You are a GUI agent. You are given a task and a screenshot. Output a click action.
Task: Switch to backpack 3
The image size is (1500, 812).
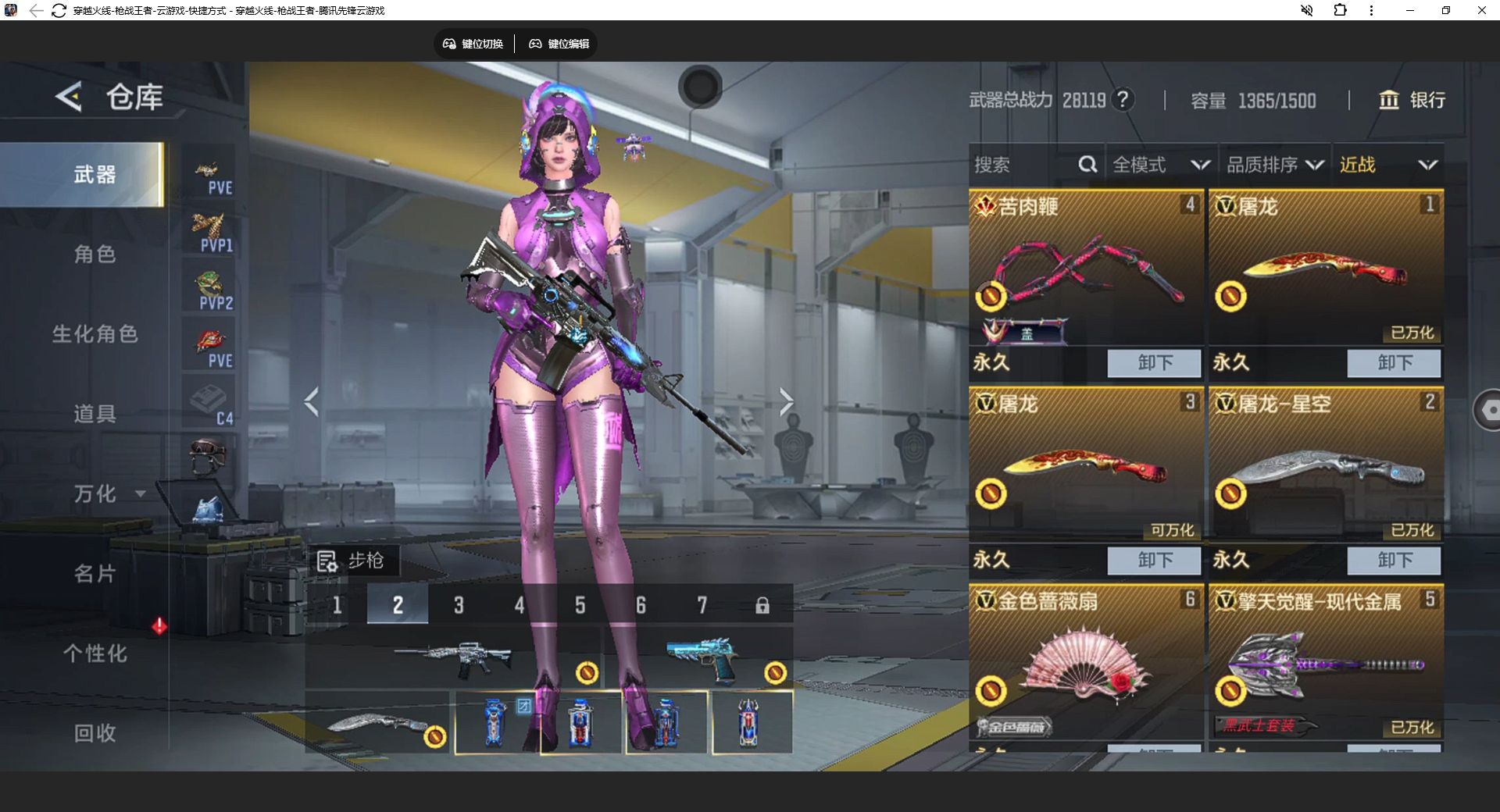[459, 605]
